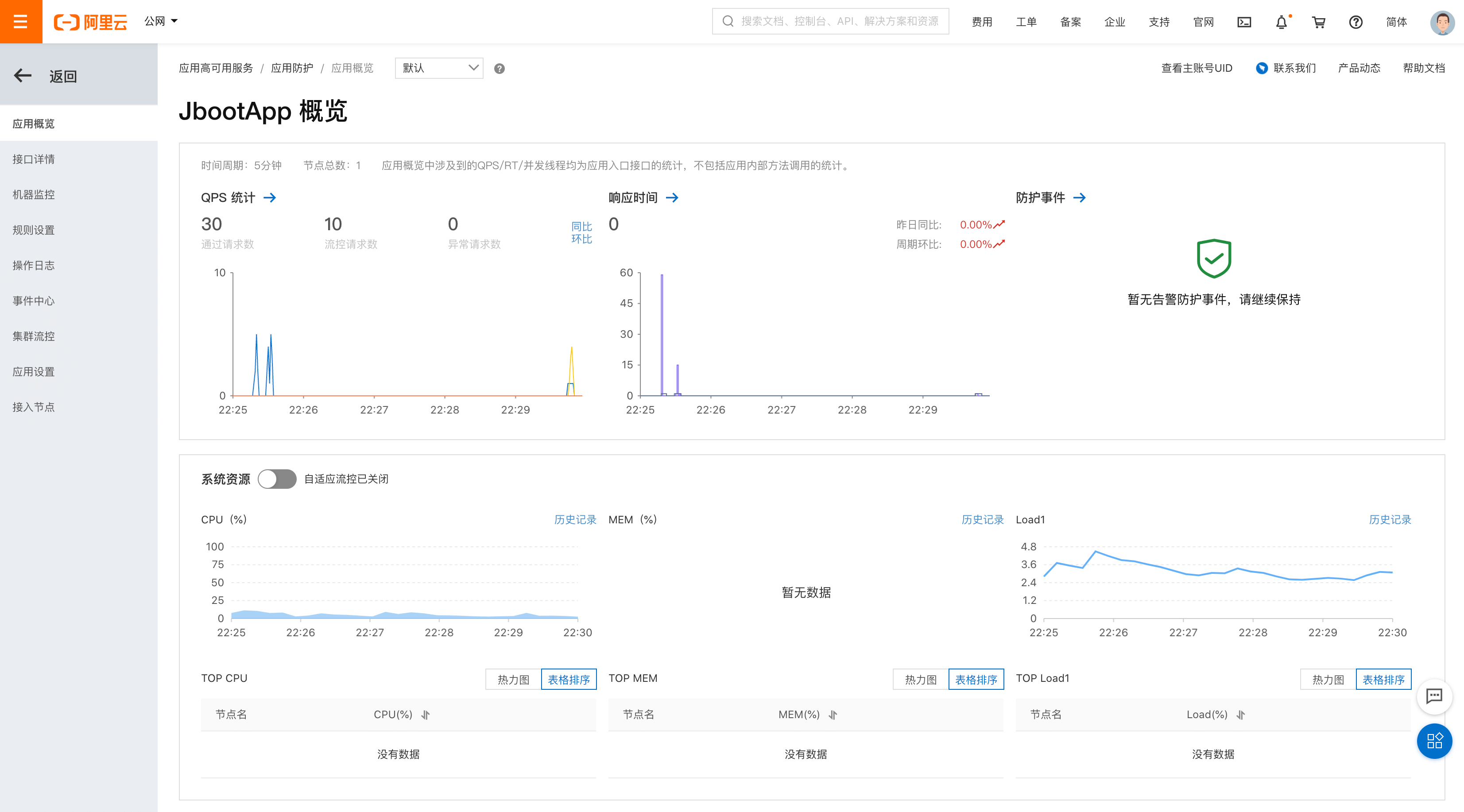The image size is (1464, 812).
Task: Open the Cloud Shell terminal icon
Action: point(1244,22)
